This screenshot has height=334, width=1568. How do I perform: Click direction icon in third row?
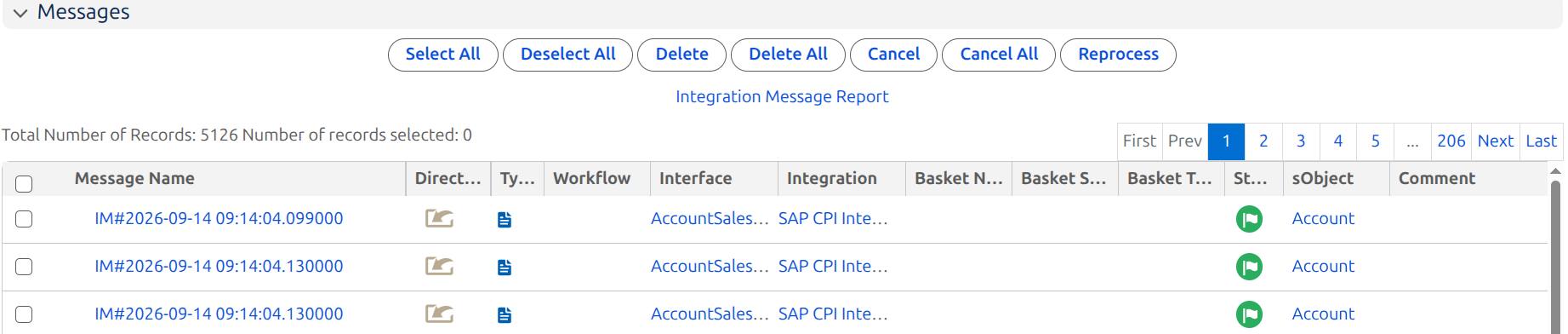click(x=439, y=314)
